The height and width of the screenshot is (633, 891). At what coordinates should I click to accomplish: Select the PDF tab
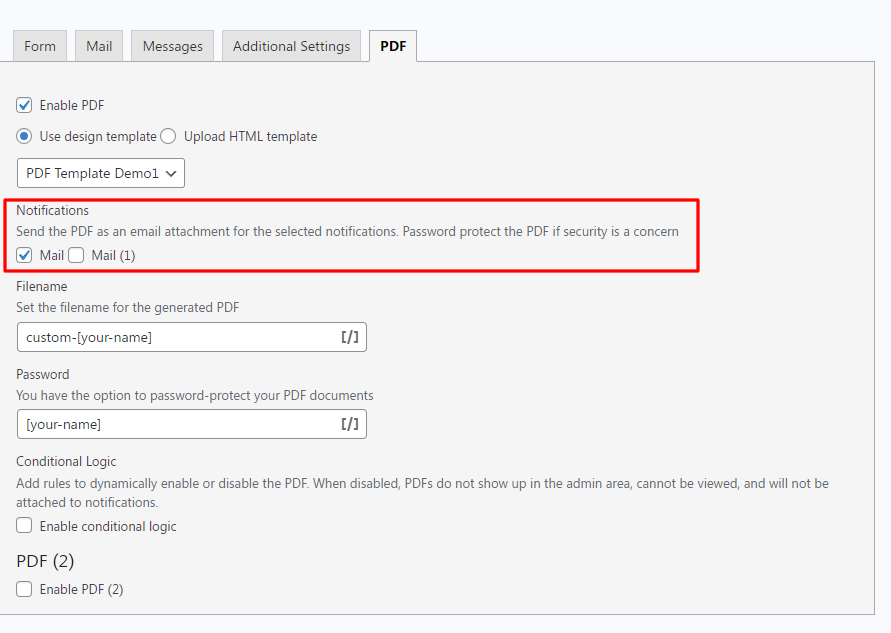coord(393,46)
